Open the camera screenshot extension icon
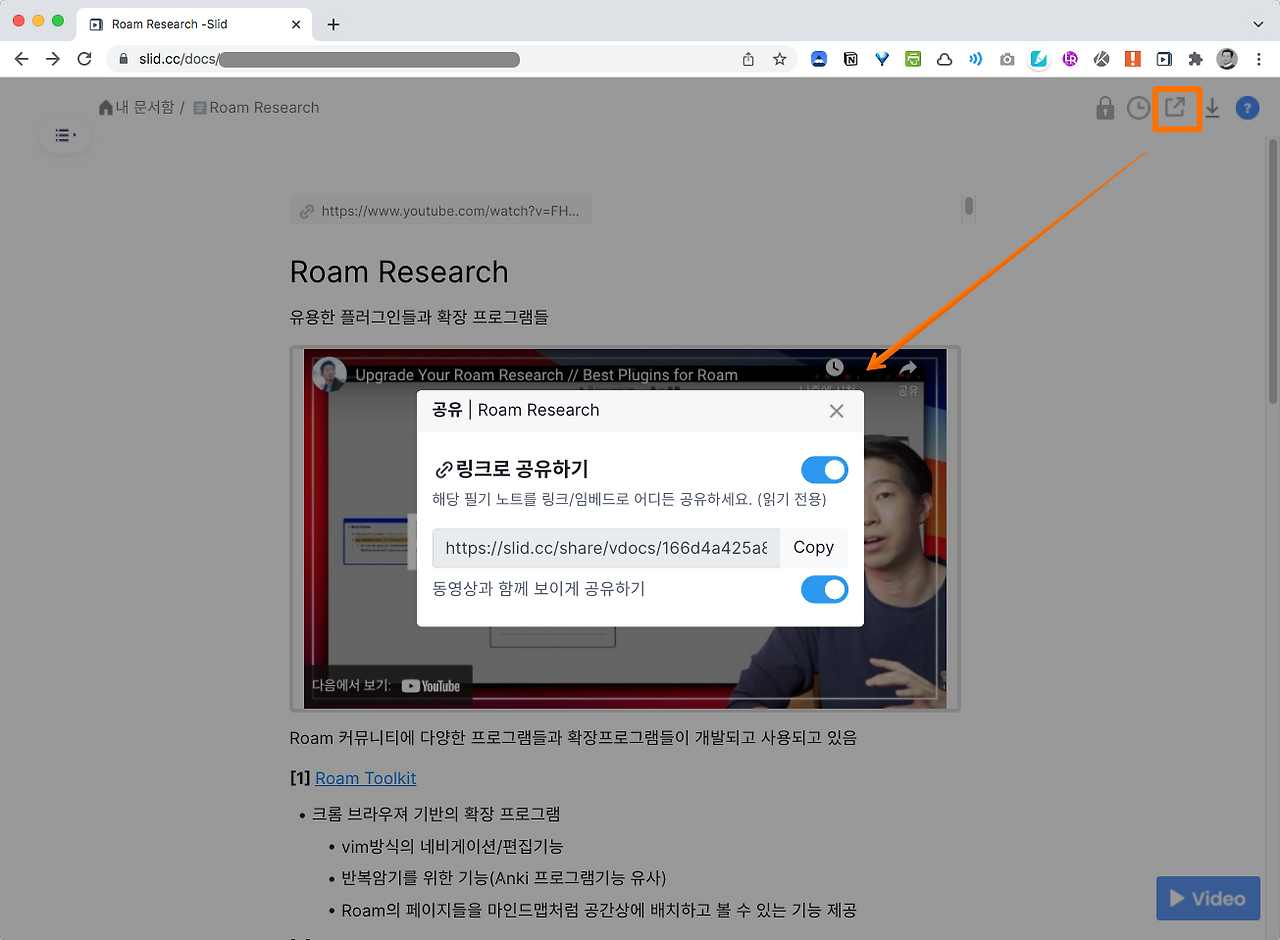The height and width of the screenshot is (940, 1280). (1007, 59)
